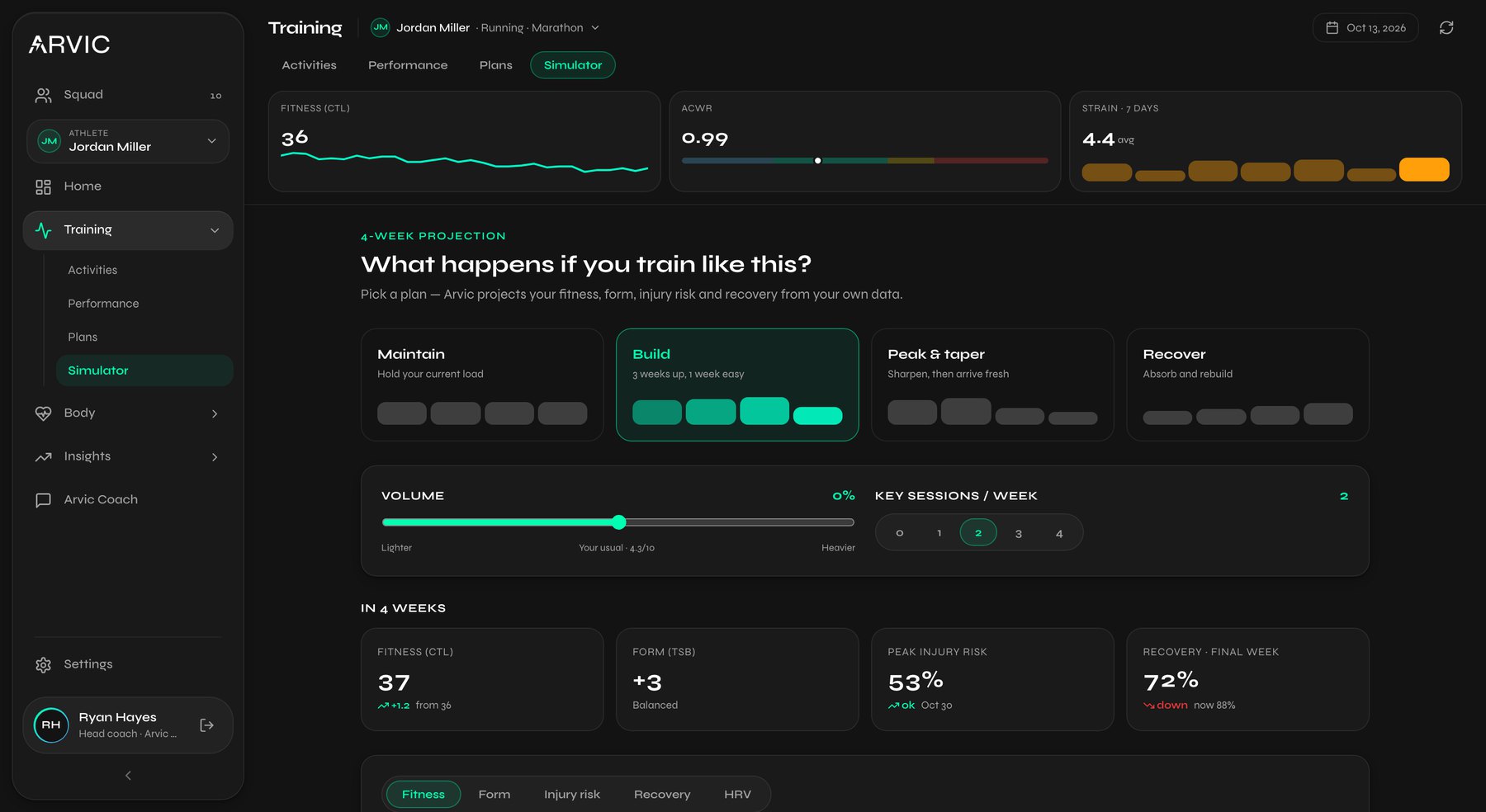Collapse the sidebar with the left chevron
1486x812 pixels.
click(x=128, y=776)
